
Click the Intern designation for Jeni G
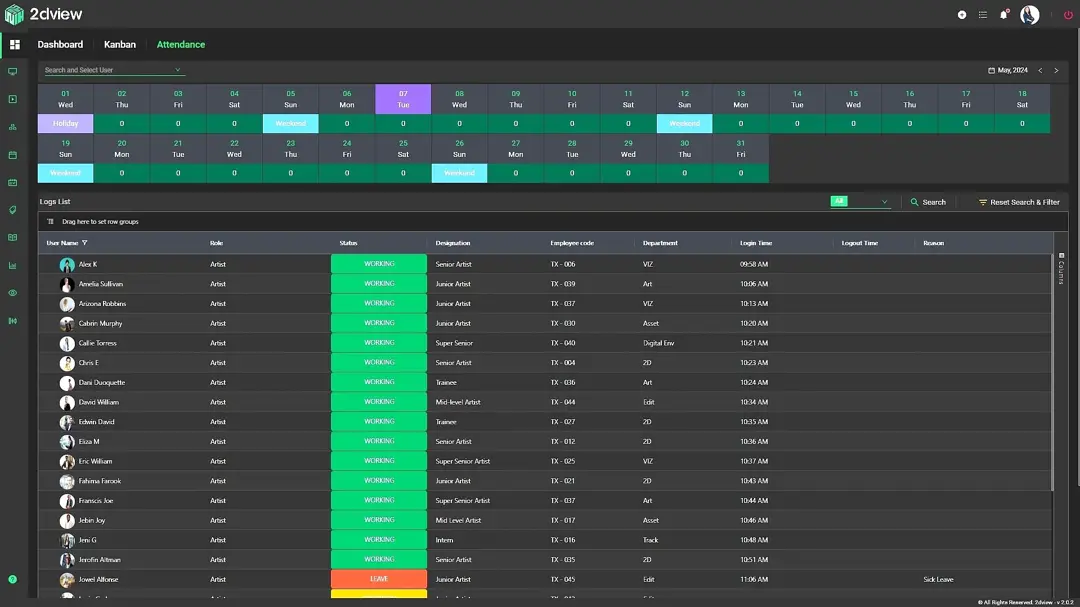click(x=444, y=540)
